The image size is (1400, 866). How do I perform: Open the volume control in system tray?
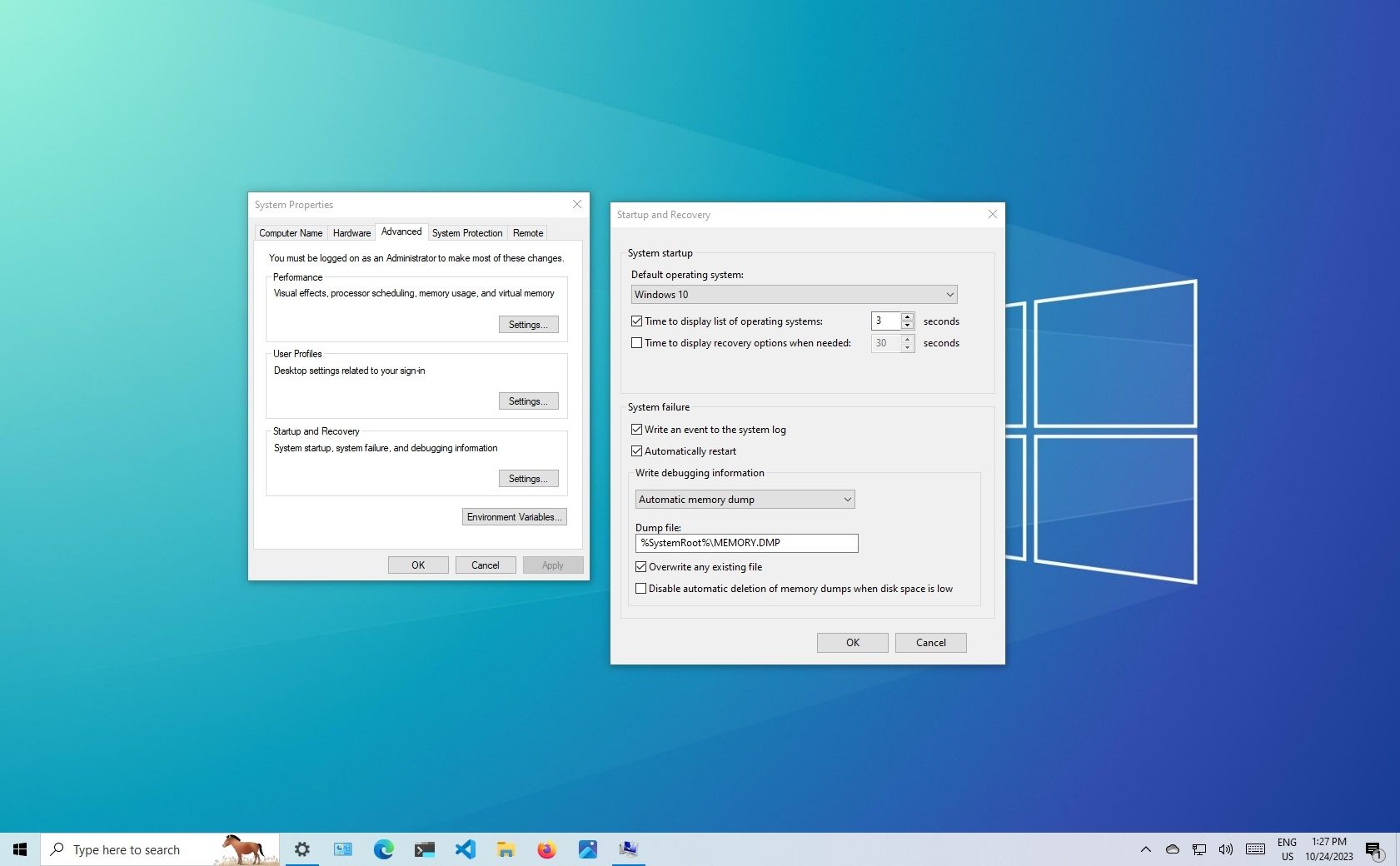pyautogui.click(x=1226, y=849)
